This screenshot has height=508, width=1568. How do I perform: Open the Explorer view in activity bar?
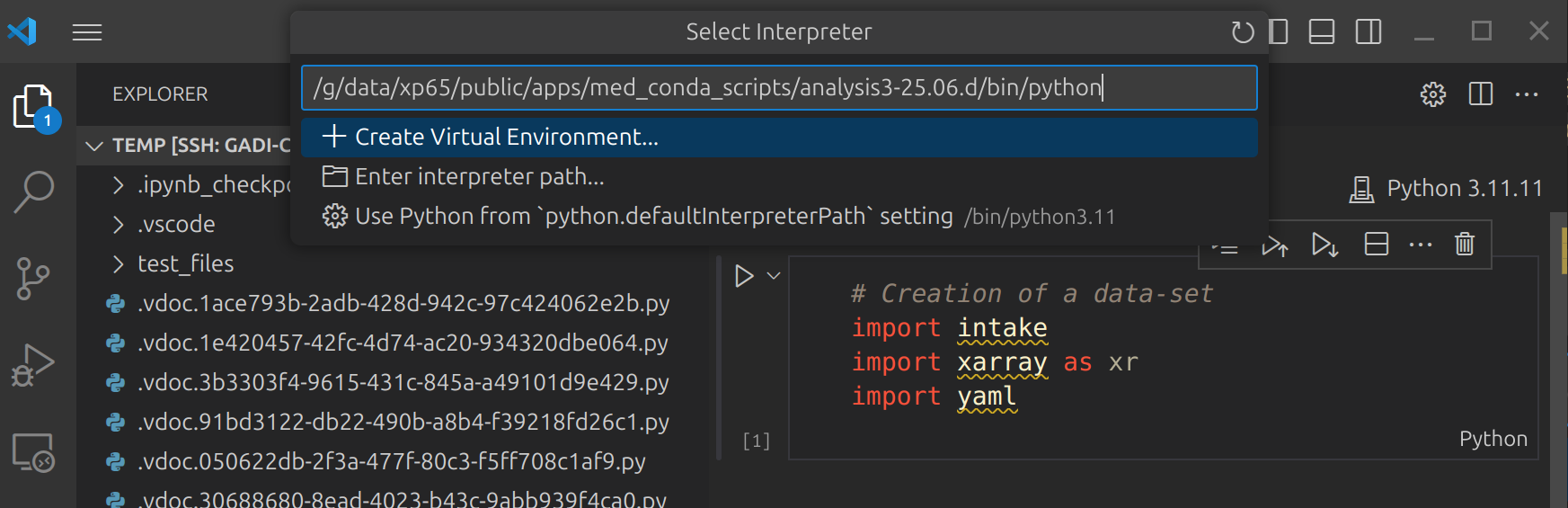coord(34,108)
